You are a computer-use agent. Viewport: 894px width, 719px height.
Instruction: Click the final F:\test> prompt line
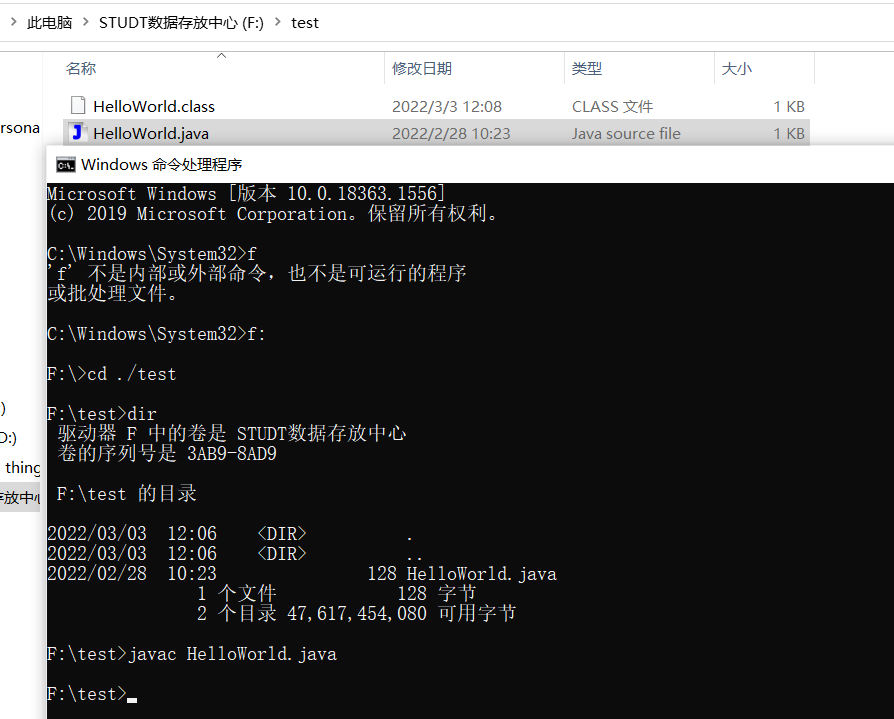tap(92, 694)
